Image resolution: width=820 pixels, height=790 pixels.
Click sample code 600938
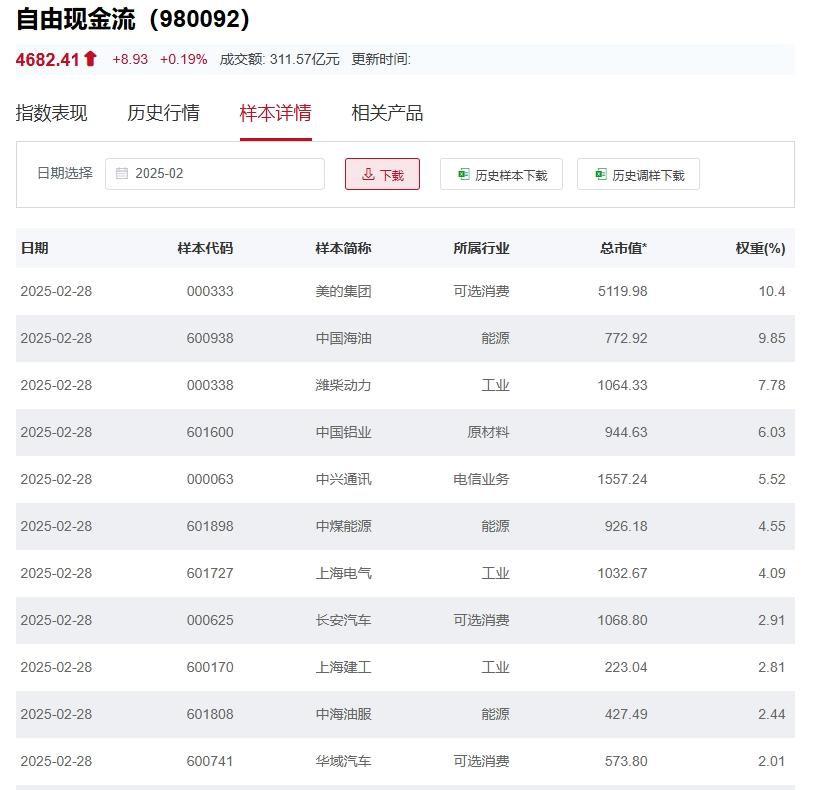coord(210,338)
